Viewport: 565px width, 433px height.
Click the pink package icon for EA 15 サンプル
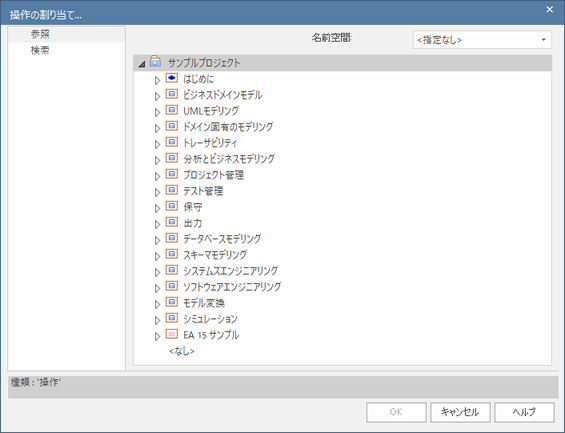point(172,334)
